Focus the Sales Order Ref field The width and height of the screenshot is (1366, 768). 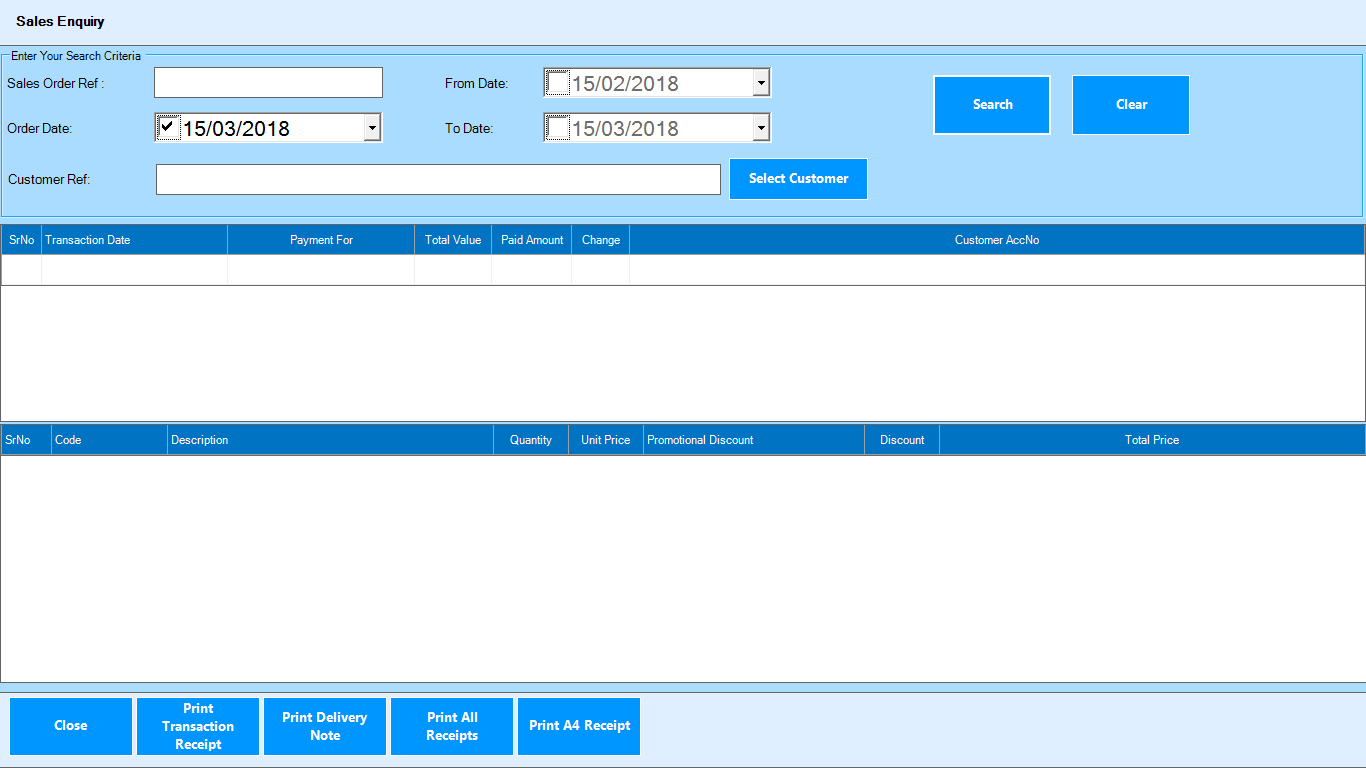(268, 83)
